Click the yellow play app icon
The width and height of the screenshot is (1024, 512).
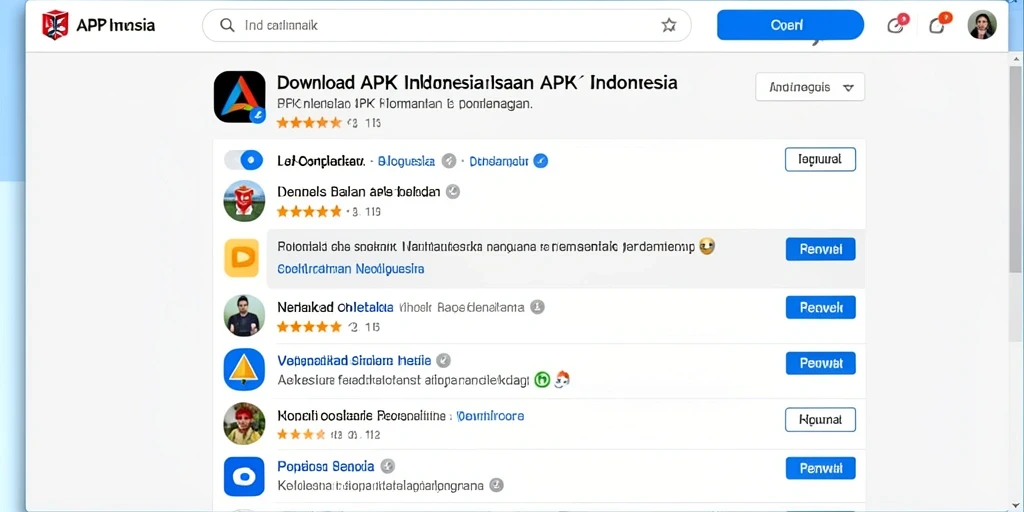pos(242,258)
